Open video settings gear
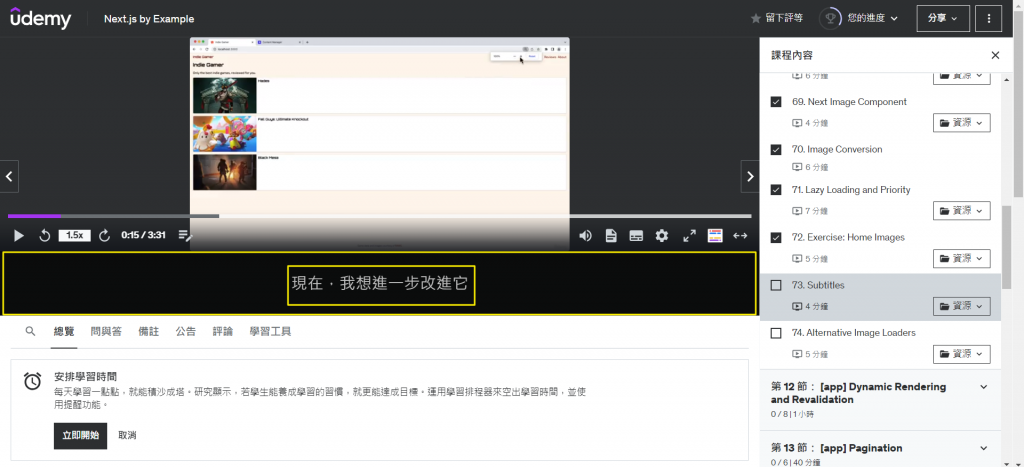This screenshot has height=467, width=1024. 662,236
